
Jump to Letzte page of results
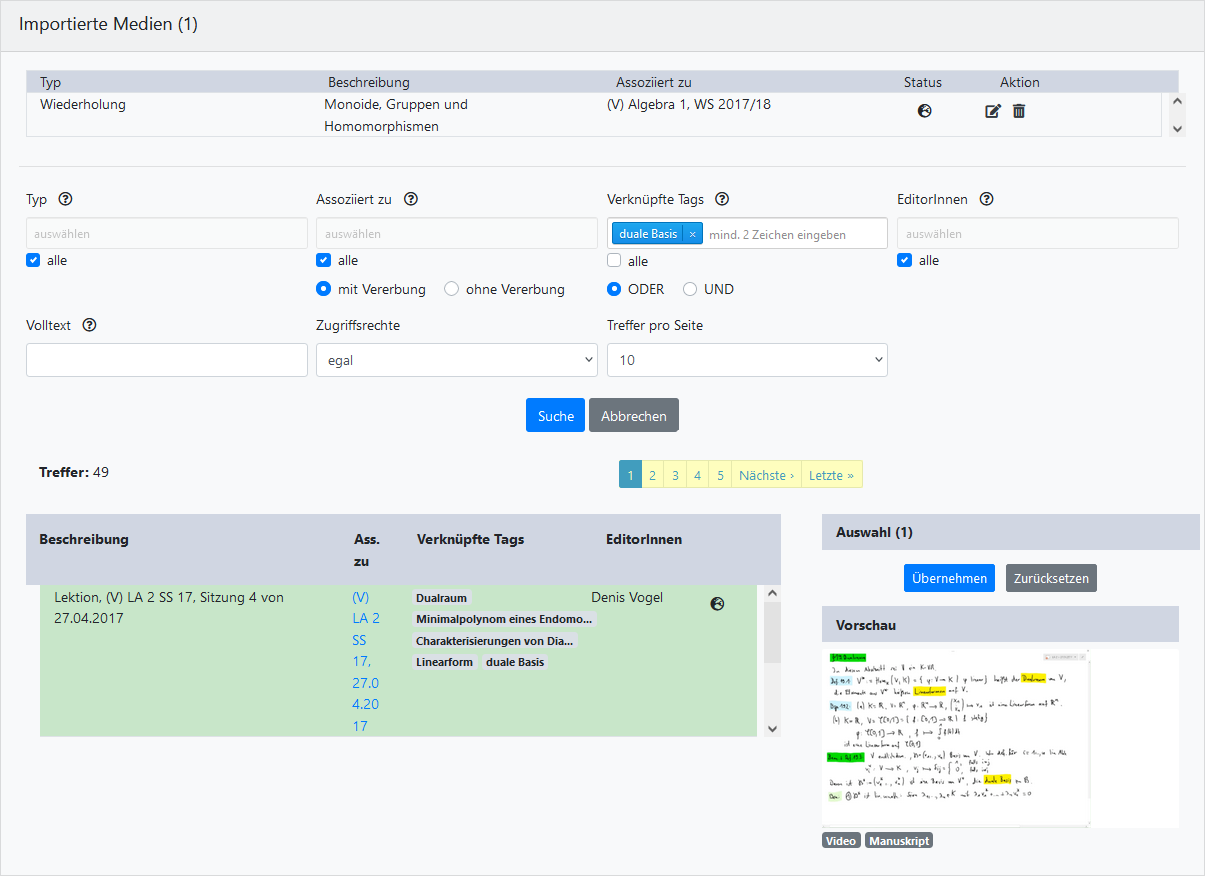point(830,475)
